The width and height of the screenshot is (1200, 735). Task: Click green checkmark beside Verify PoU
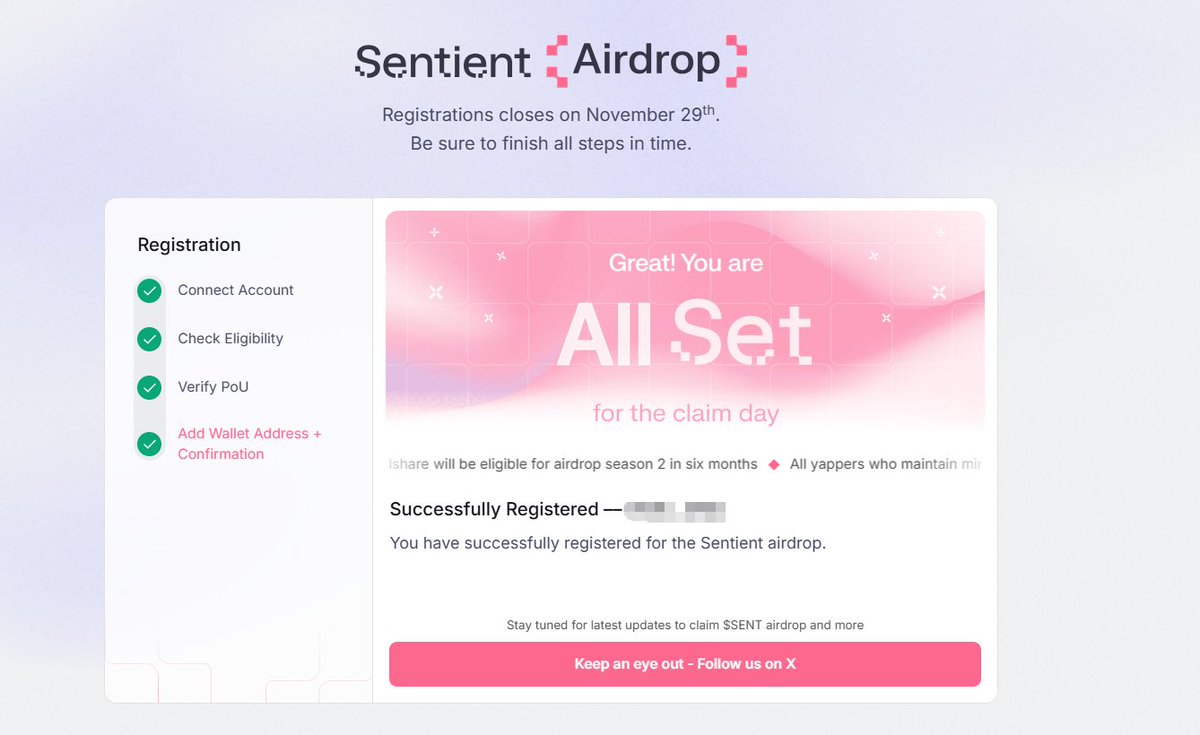click(x=149, y=387)
